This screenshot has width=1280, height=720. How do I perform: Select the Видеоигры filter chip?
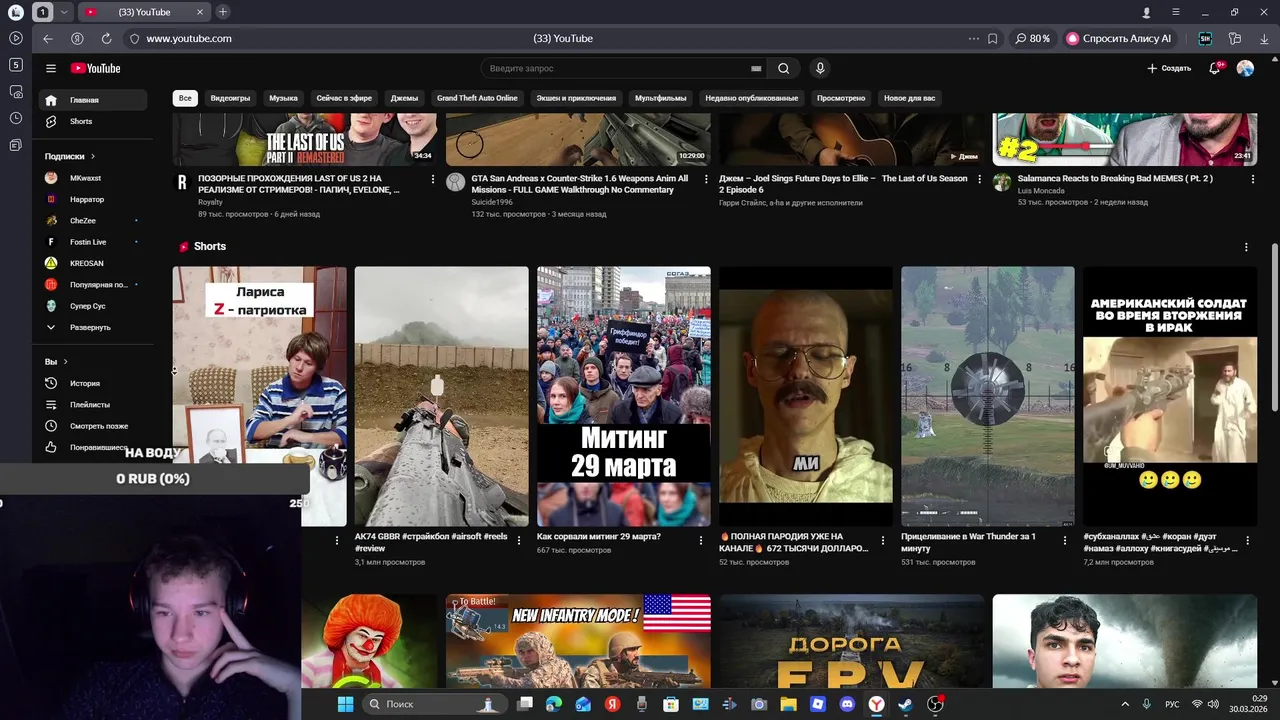click(x=230, y=98)
